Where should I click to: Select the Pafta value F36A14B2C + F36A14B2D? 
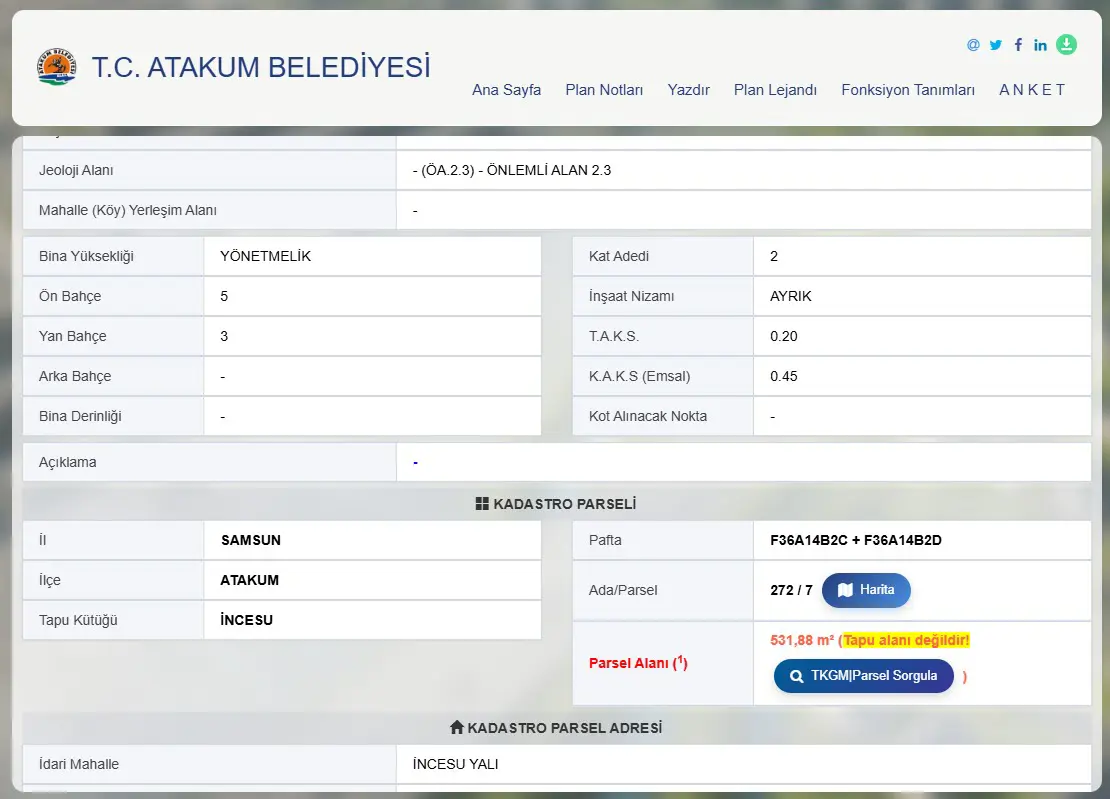coord(856,541)
